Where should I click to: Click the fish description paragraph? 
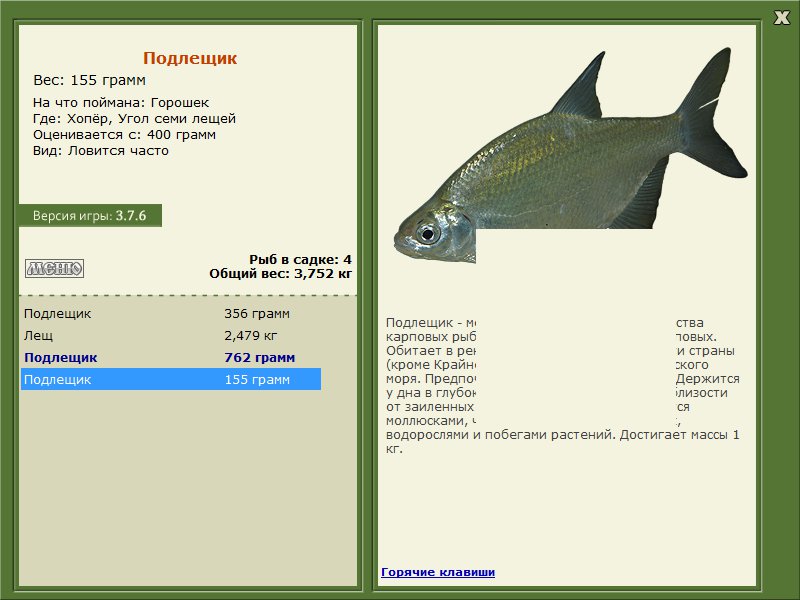[563, 386]
